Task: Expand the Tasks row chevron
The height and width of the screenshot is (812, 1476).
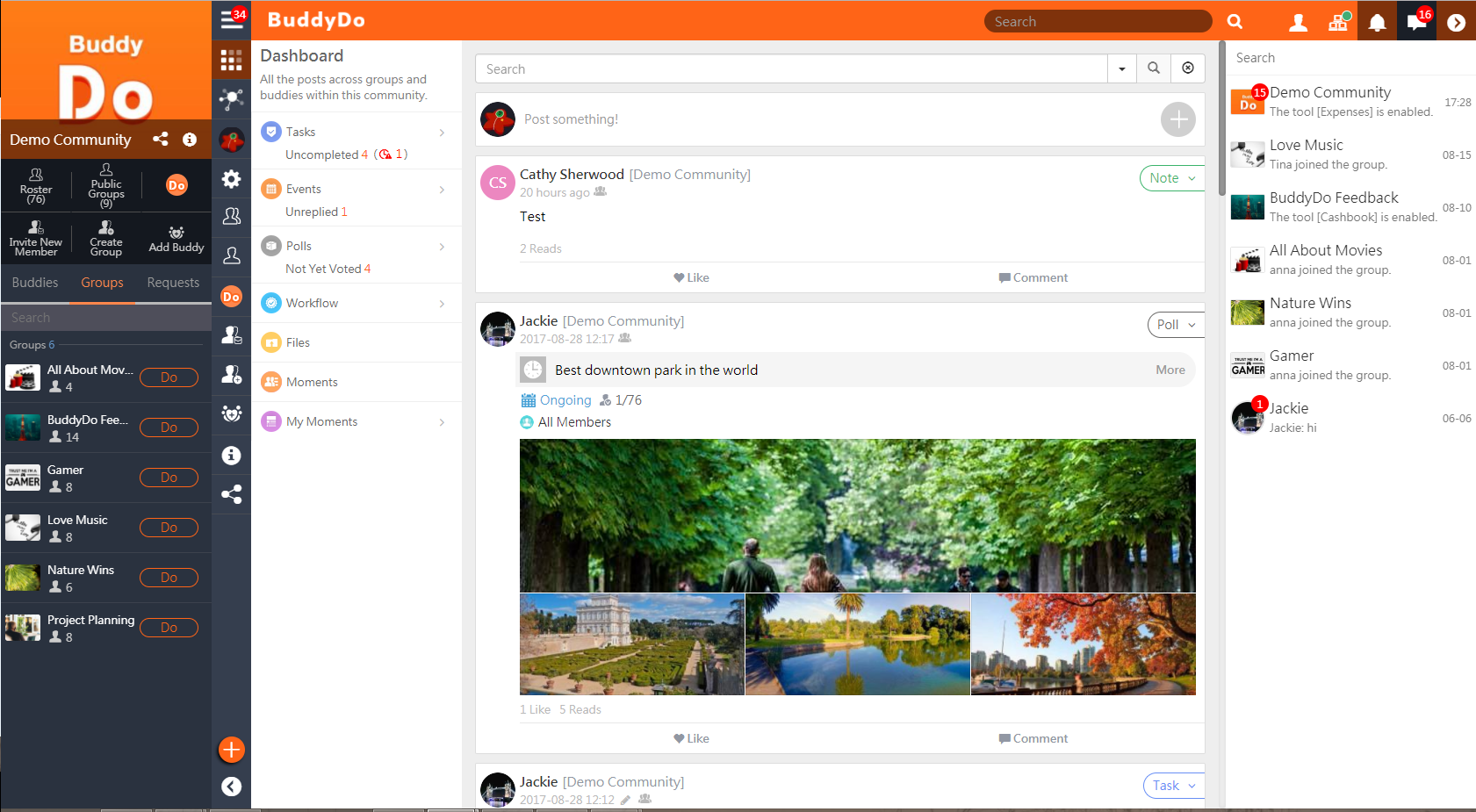Action: (442, 133)
